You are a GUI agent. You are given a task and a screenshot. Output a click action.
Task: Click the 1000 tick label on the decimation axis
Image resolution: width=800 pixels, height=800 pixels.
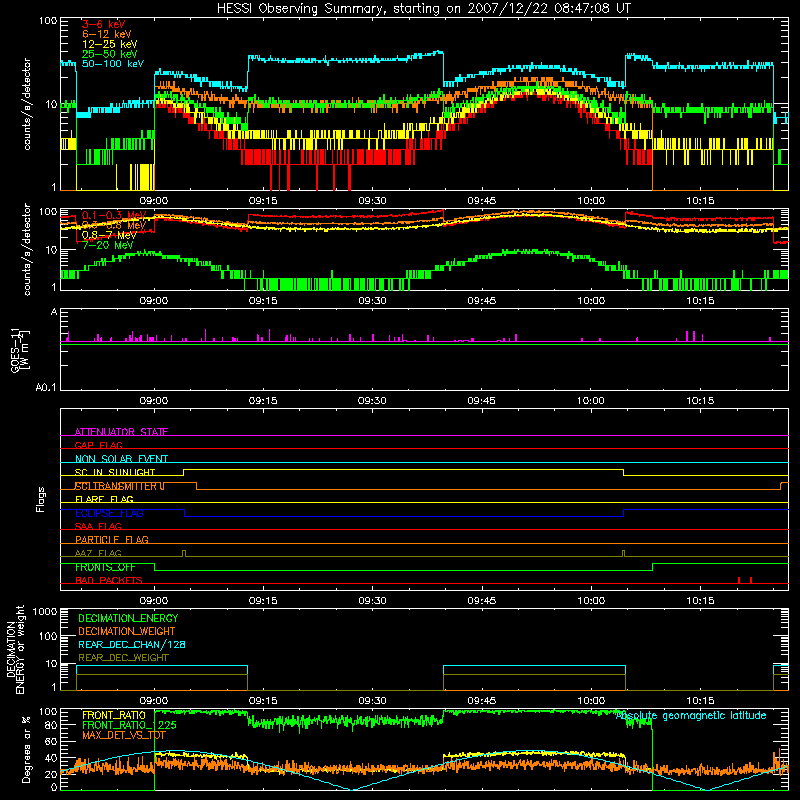click(x=45, y=611)
